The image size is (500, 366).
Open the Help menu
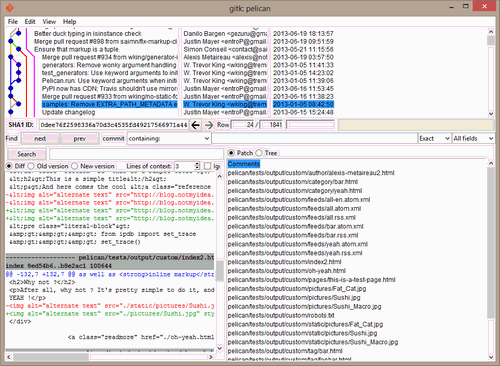(70, 22)
